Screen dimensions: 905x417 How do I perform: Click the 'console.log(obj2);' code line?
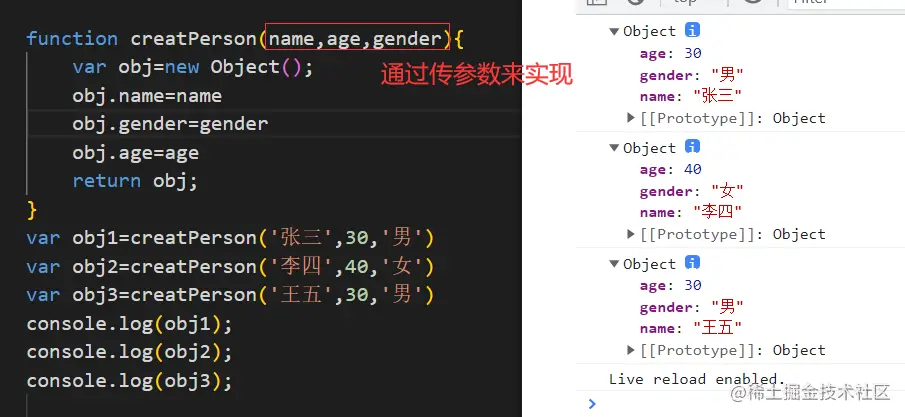tap(129, 352)
